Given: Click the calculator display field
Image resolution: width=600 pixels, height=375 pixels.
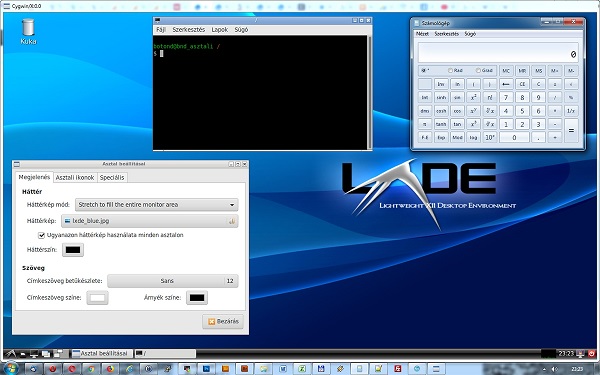Looking at the screenshot, I should (498, 52).
